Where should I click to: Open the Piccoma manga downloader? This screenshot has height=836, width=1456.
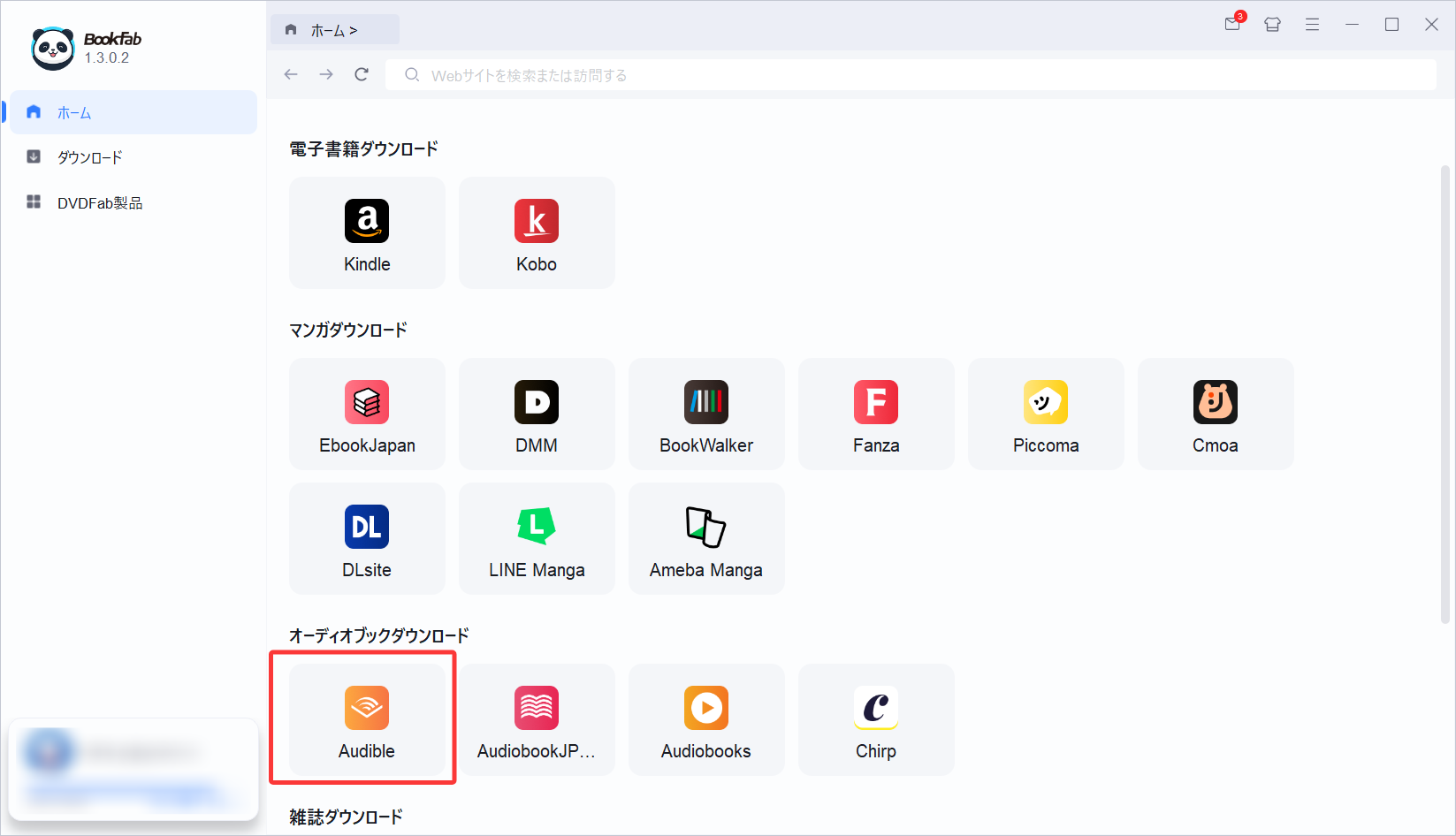pyautogui.click(x=1046, y=414)
